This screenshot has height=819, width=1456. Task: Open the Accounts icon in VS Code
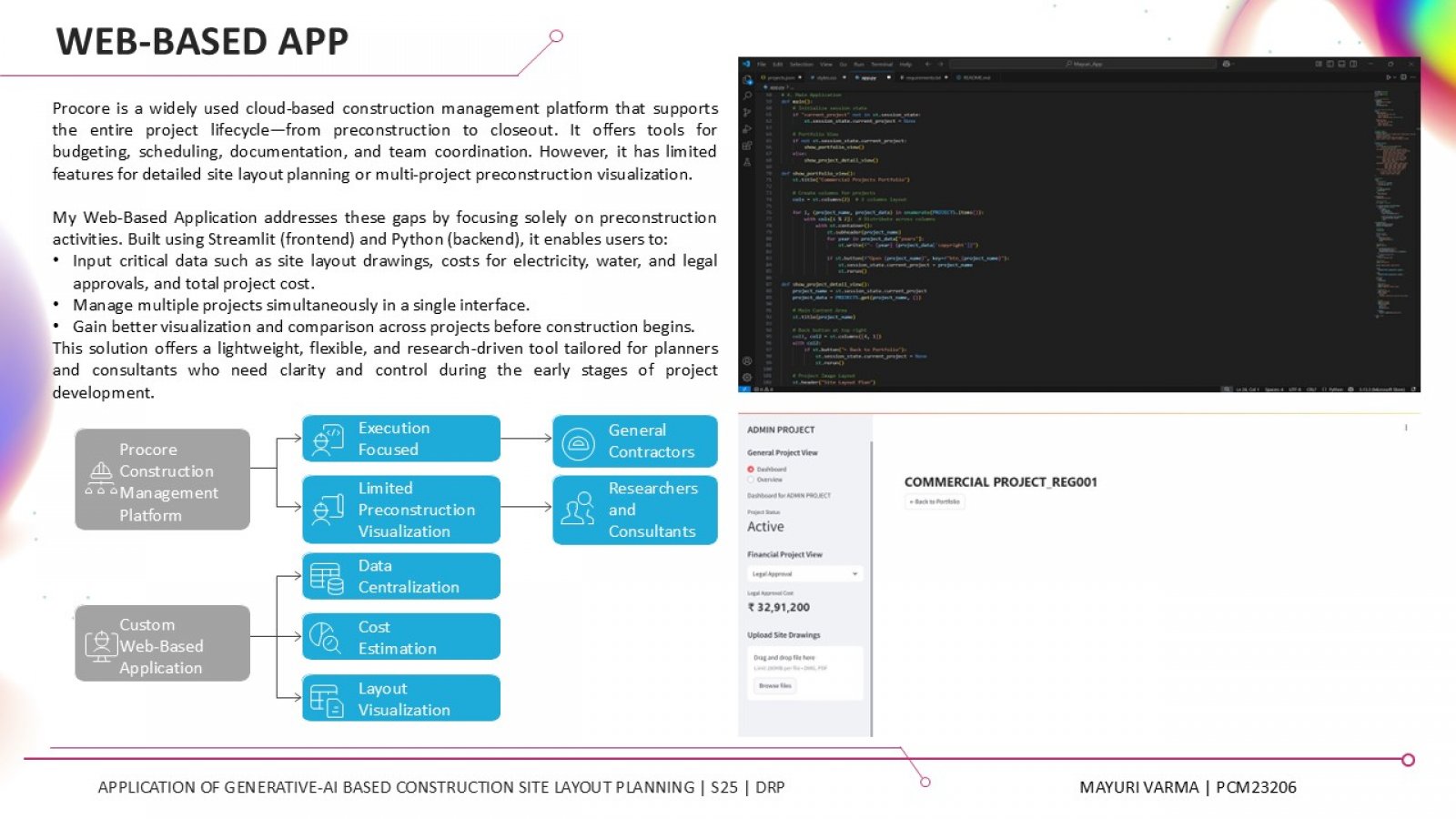(747, 361)
